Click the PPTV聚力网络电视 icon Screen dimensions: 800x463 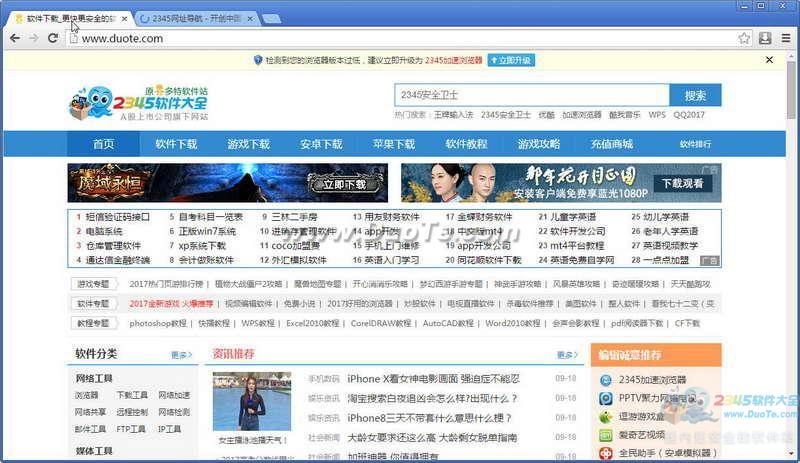point(606,398)
